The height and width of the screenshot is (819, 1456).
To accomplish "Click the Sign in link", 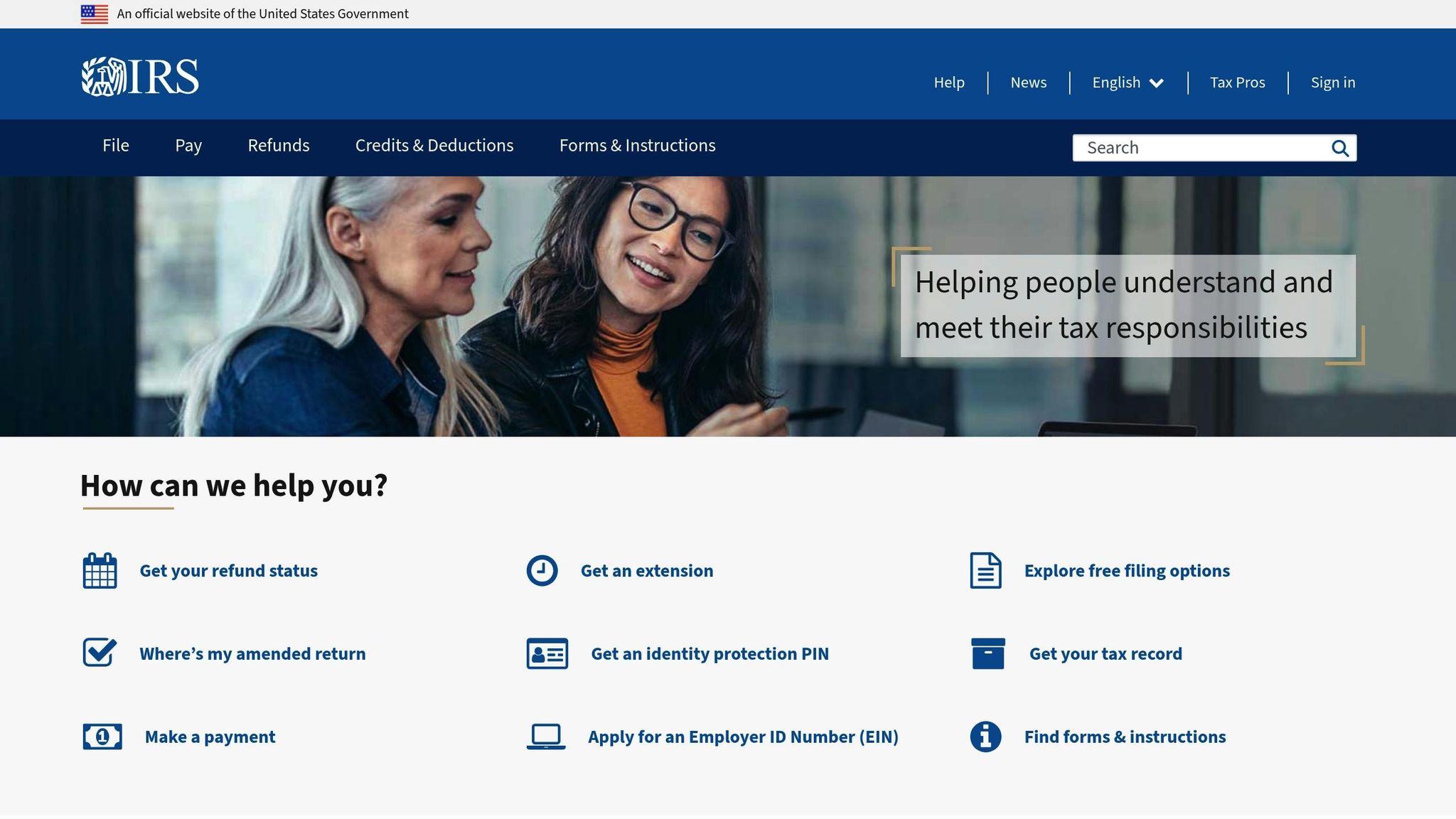I will 1332,82.
